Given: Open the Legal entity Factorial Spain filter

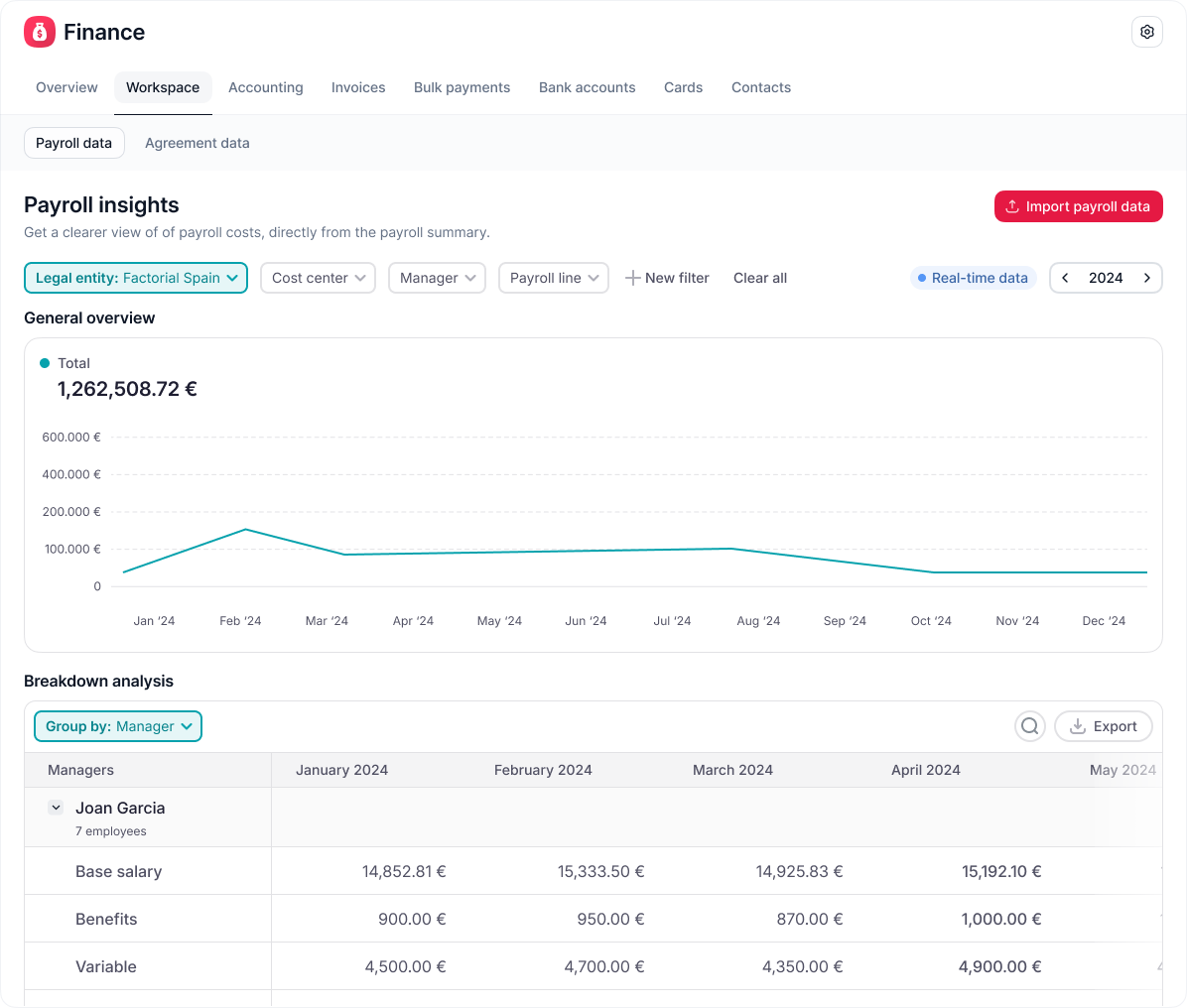Looking at the screenshot, I should (x=136, y=278).
